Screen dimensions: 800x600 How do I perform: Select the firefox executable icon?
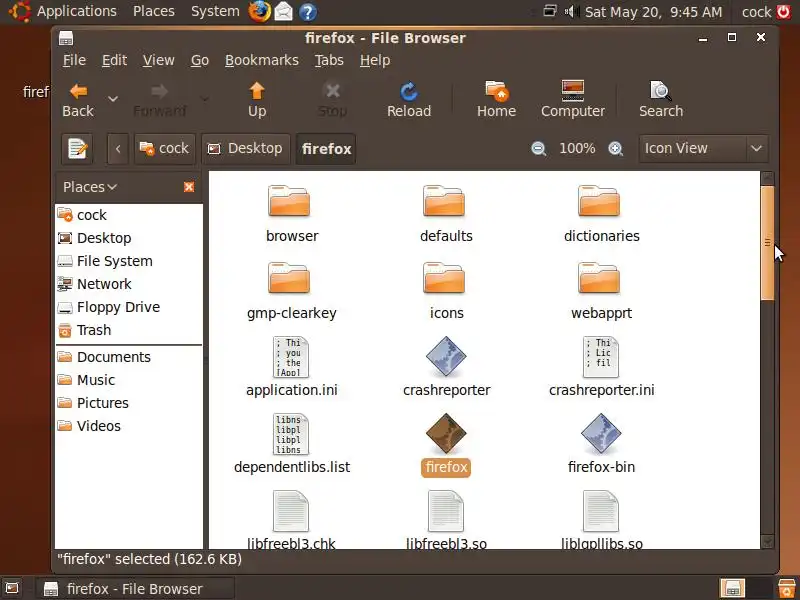tap(446, 433)
